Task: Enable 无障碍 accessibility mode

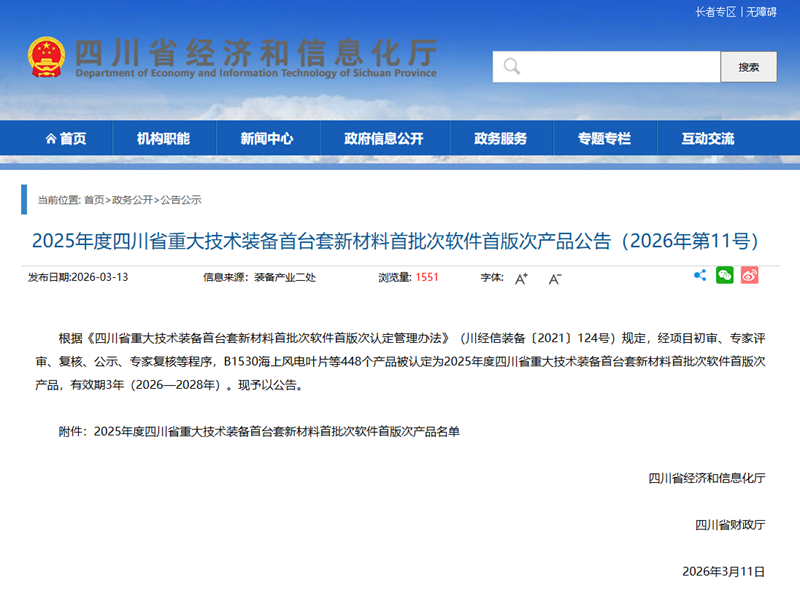Action: [x=761, y=12]
